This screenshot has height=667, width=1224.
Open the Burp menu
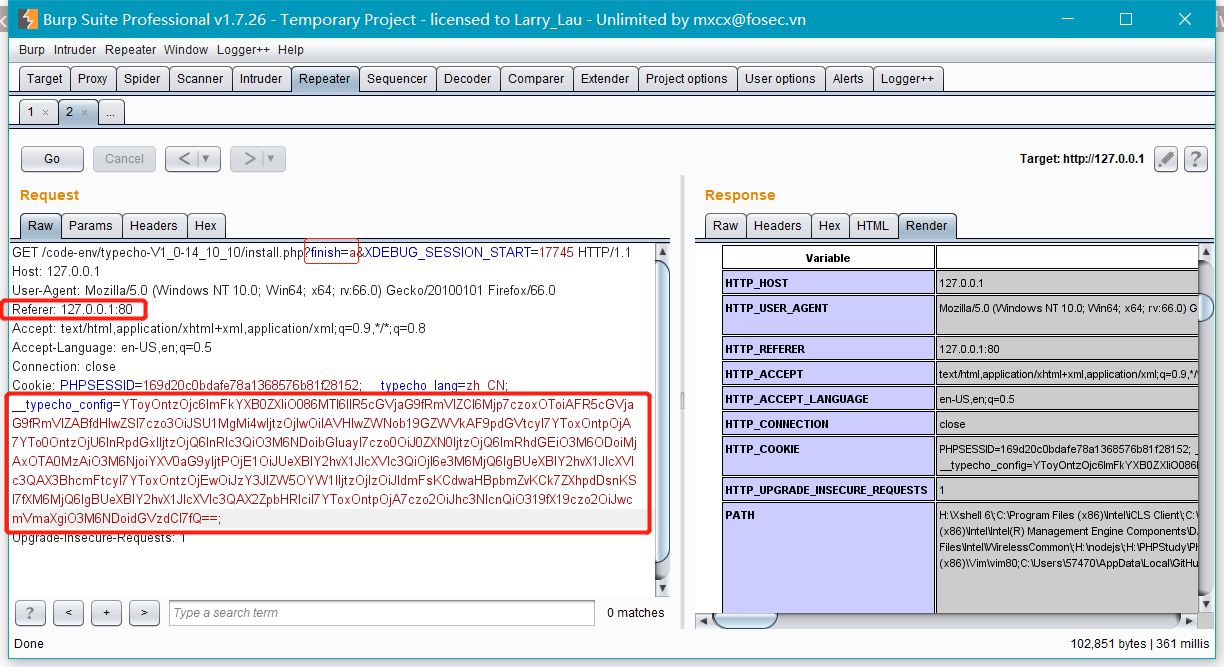pos(32,49)
